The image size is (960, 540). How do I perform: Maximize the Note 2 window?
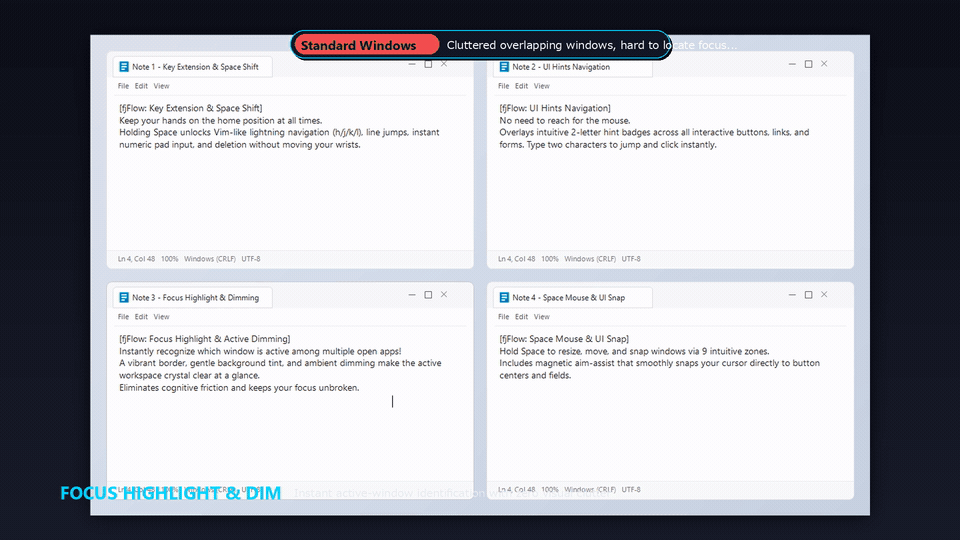(x=808, y=64)
